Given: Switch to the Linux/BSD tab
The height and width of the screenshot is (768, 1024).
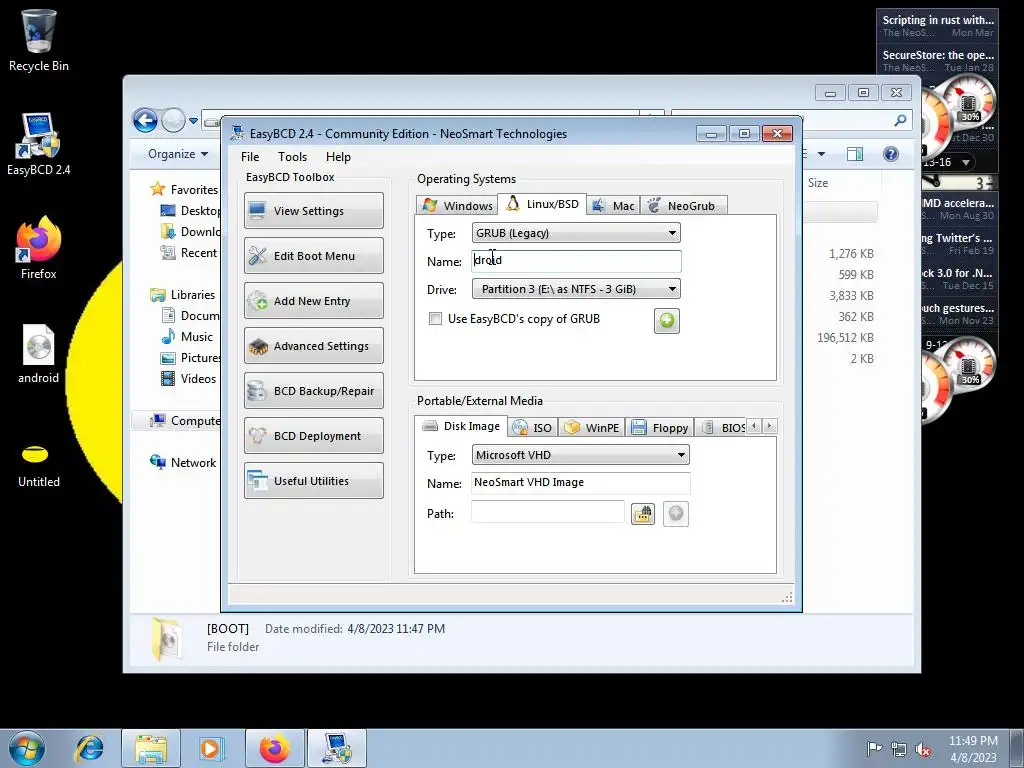Looking at the screenshot, I should point(542,204).
